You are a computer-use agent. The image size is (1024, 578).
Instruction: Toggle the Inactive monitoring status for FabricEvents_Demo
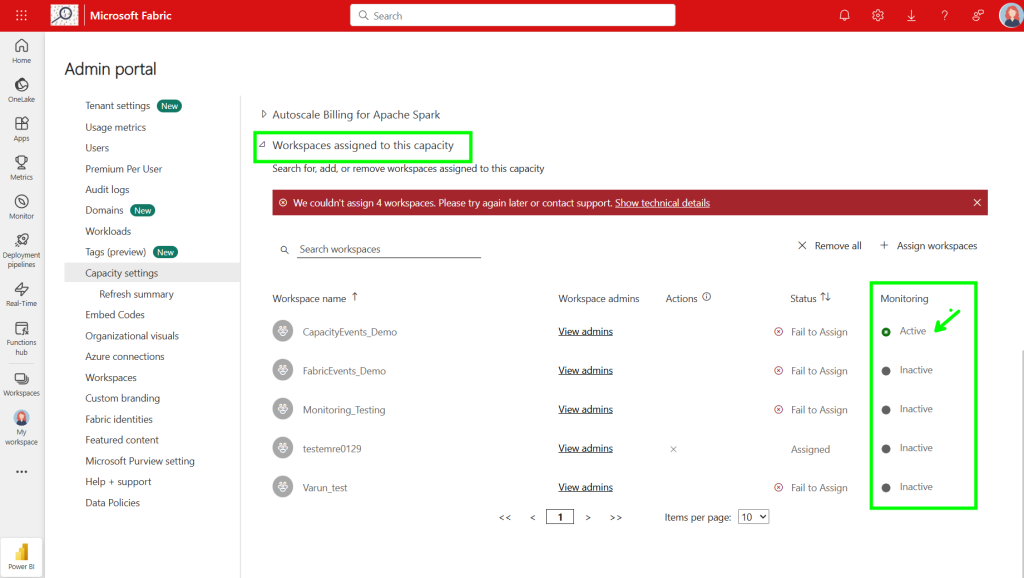click(x=886, y=371)
